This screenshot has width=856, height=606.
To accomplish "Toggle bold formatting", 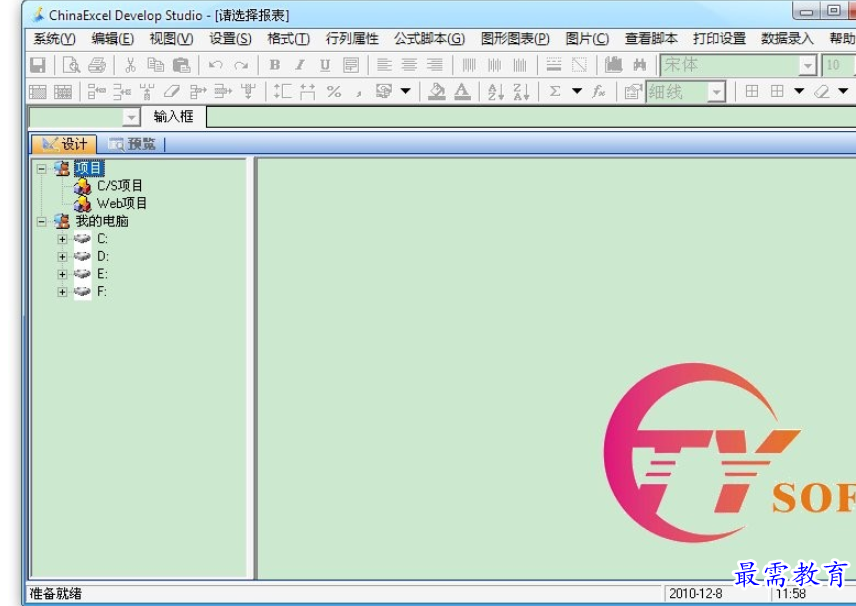I will pyautogui.click(x=275, y=65).
